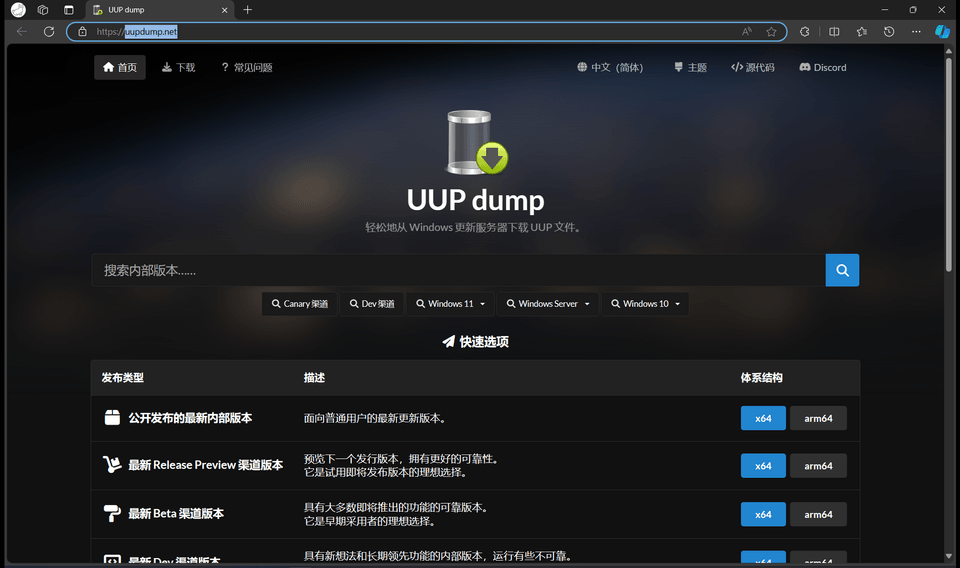Screen dimensions: 960x568
Task: Select x64 for 最新 Beta 渠道版本
Action: point(763,514)
